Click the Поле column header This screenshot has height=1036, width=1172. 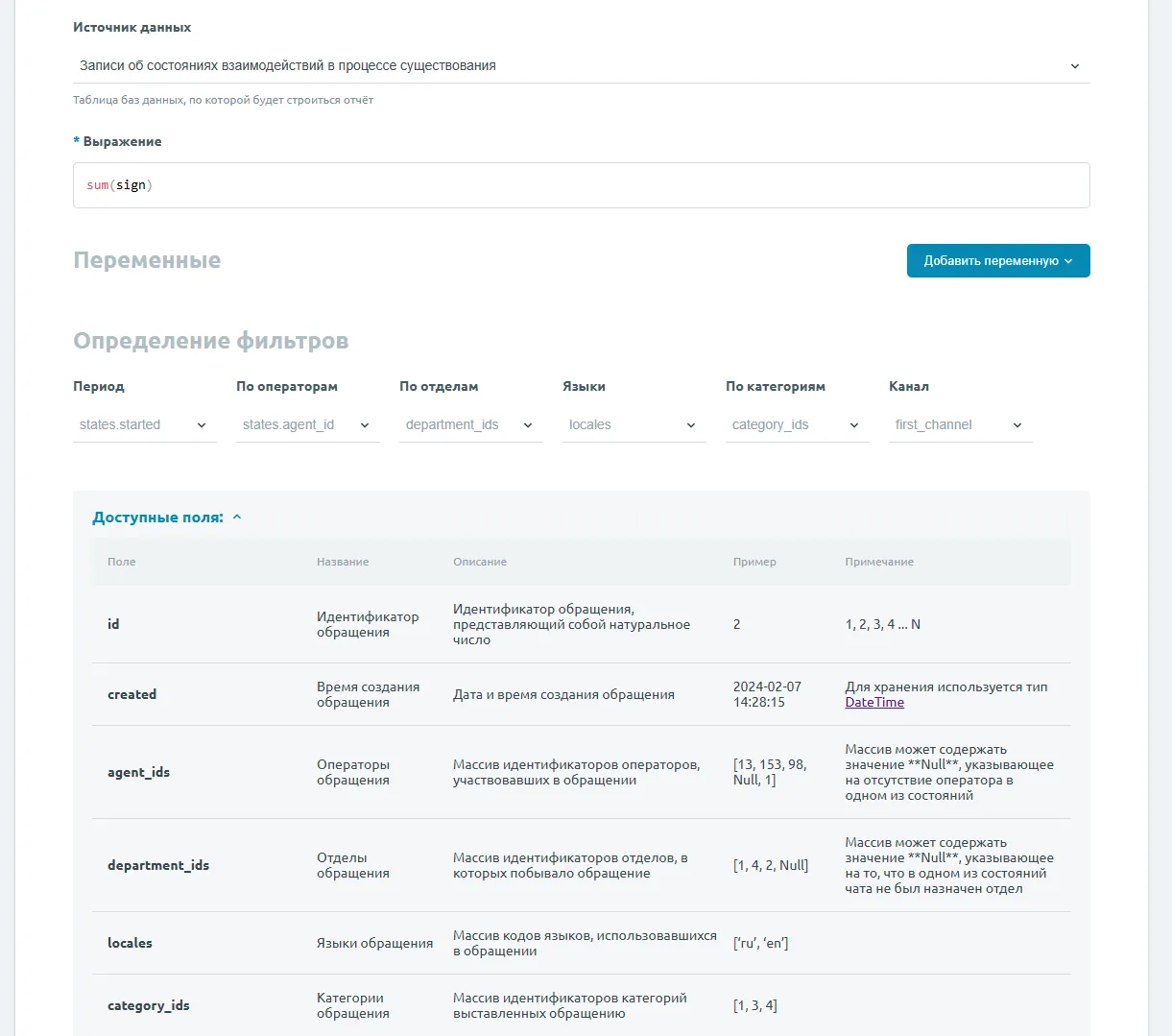pyautogui.click(x=122, y=562)
